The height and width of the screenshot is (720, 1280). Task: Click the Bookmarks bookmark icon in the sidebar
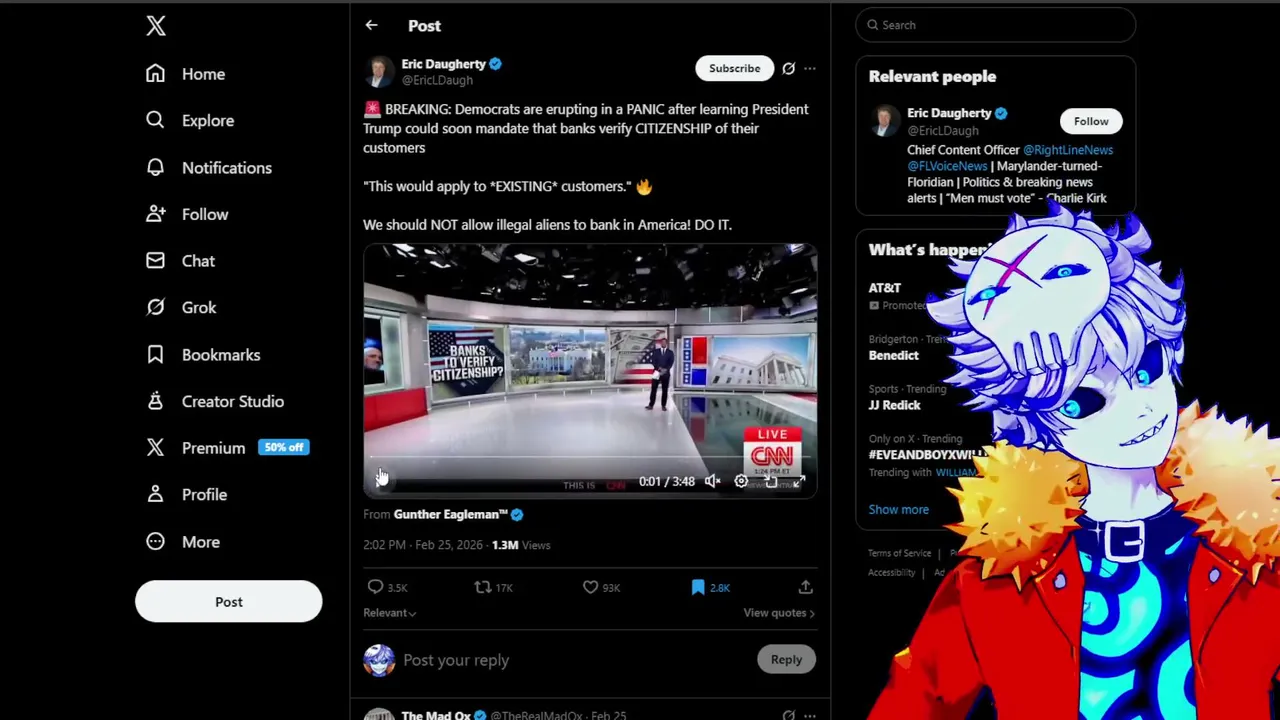pyautogui.click(x=155, y=354)
